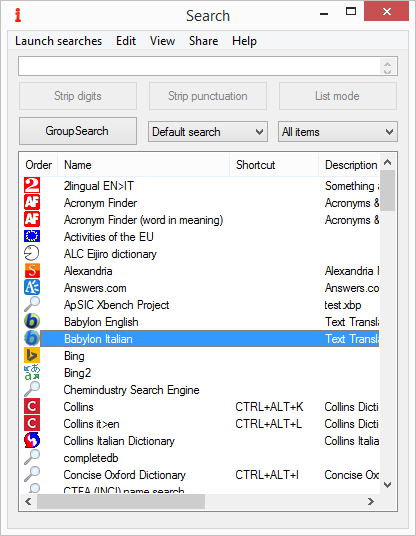
Task: Click the vertical scrollbar down arrow
Action: (x=388, y=485)
